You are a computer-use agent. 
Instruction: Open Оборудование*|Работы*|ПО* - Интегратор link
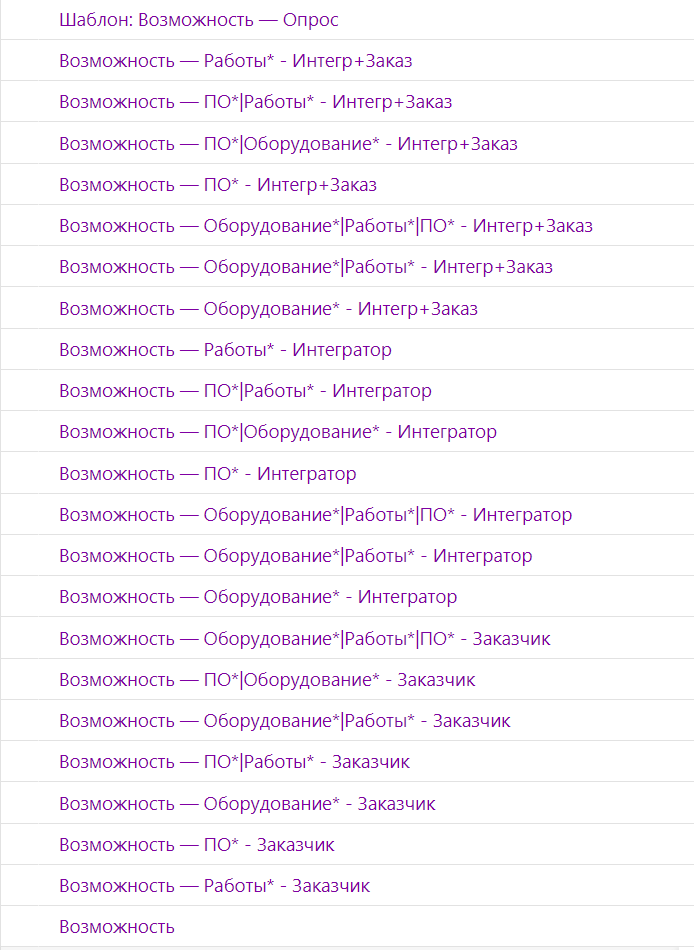(316, 515)
